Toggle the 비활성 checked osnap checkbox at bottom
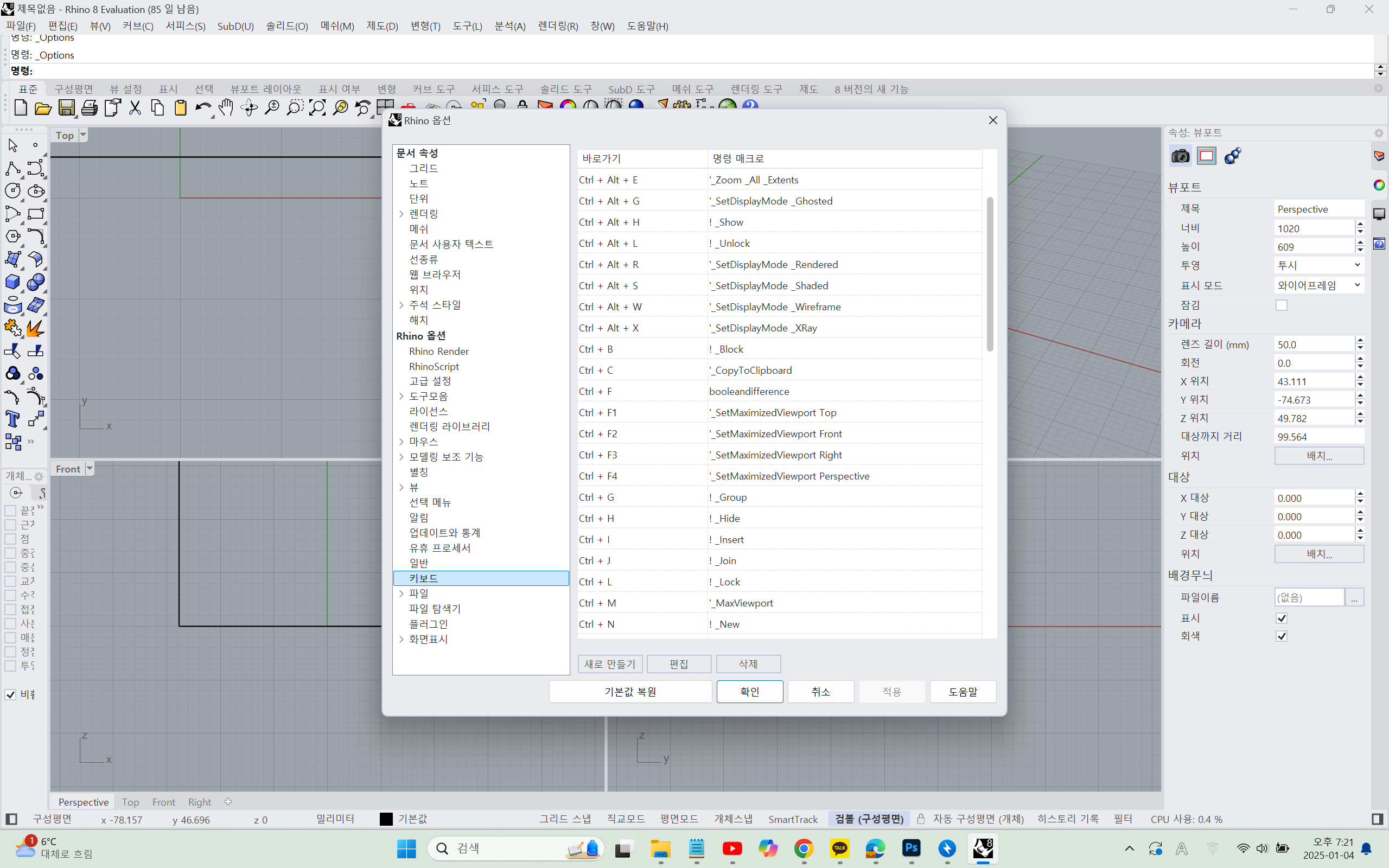 point(10,694)
